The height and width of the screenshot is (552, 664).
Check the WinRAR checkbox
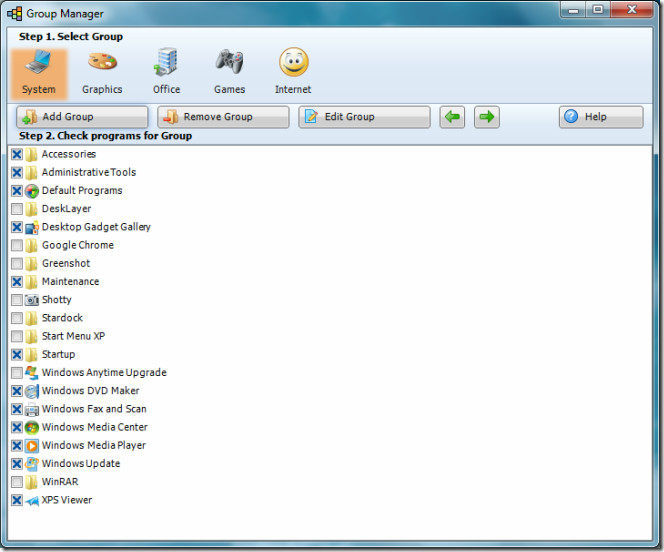(17, 482)
